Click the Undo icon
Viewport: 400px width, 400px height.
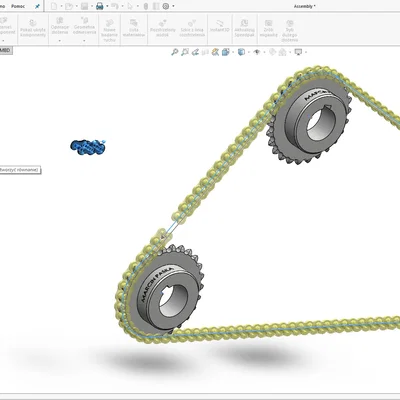(115, 6)
